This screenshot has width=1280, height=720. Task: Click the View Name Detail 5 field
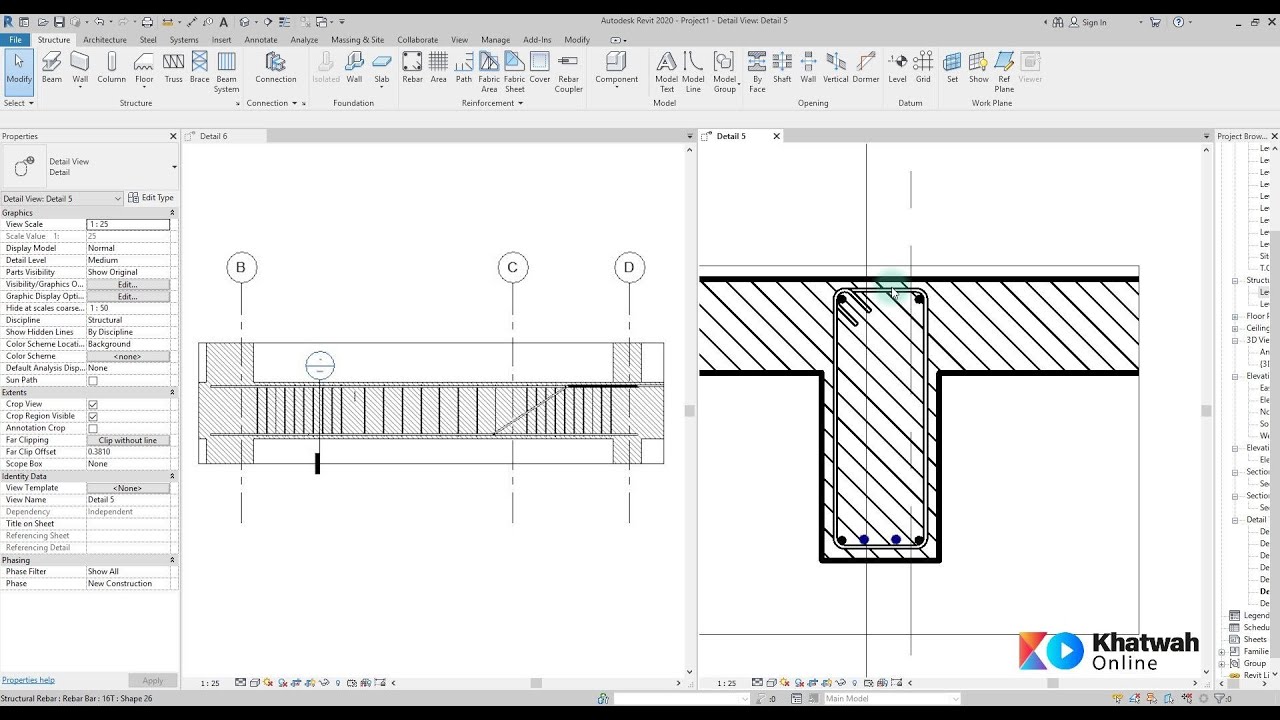(x=127, y=500)
